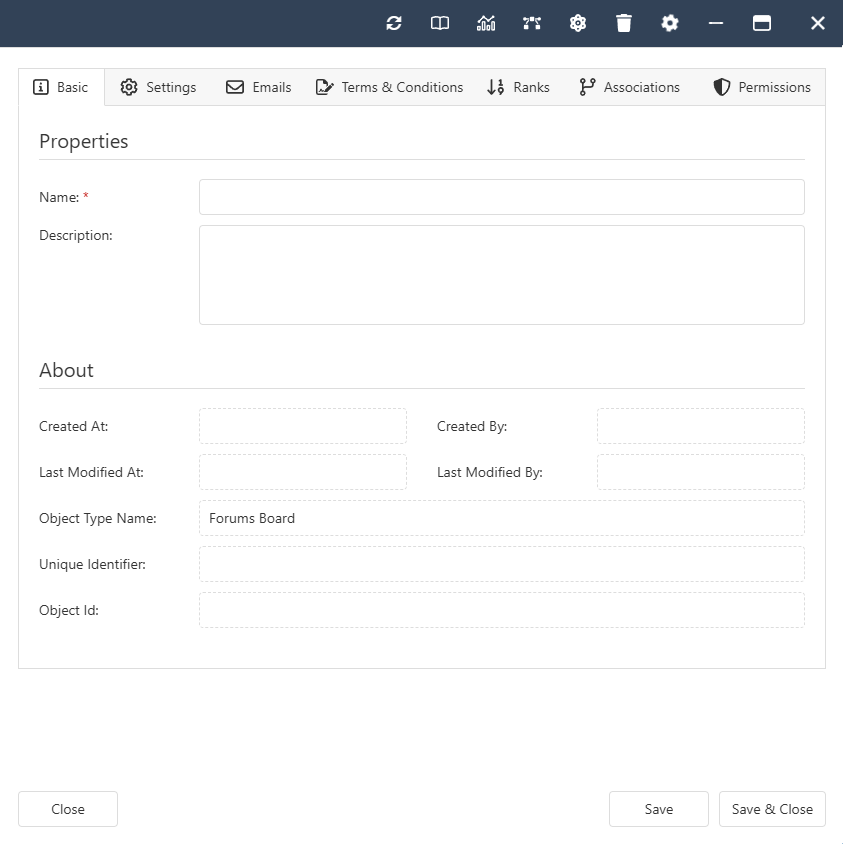Focus the Description text area

(501, 275)
